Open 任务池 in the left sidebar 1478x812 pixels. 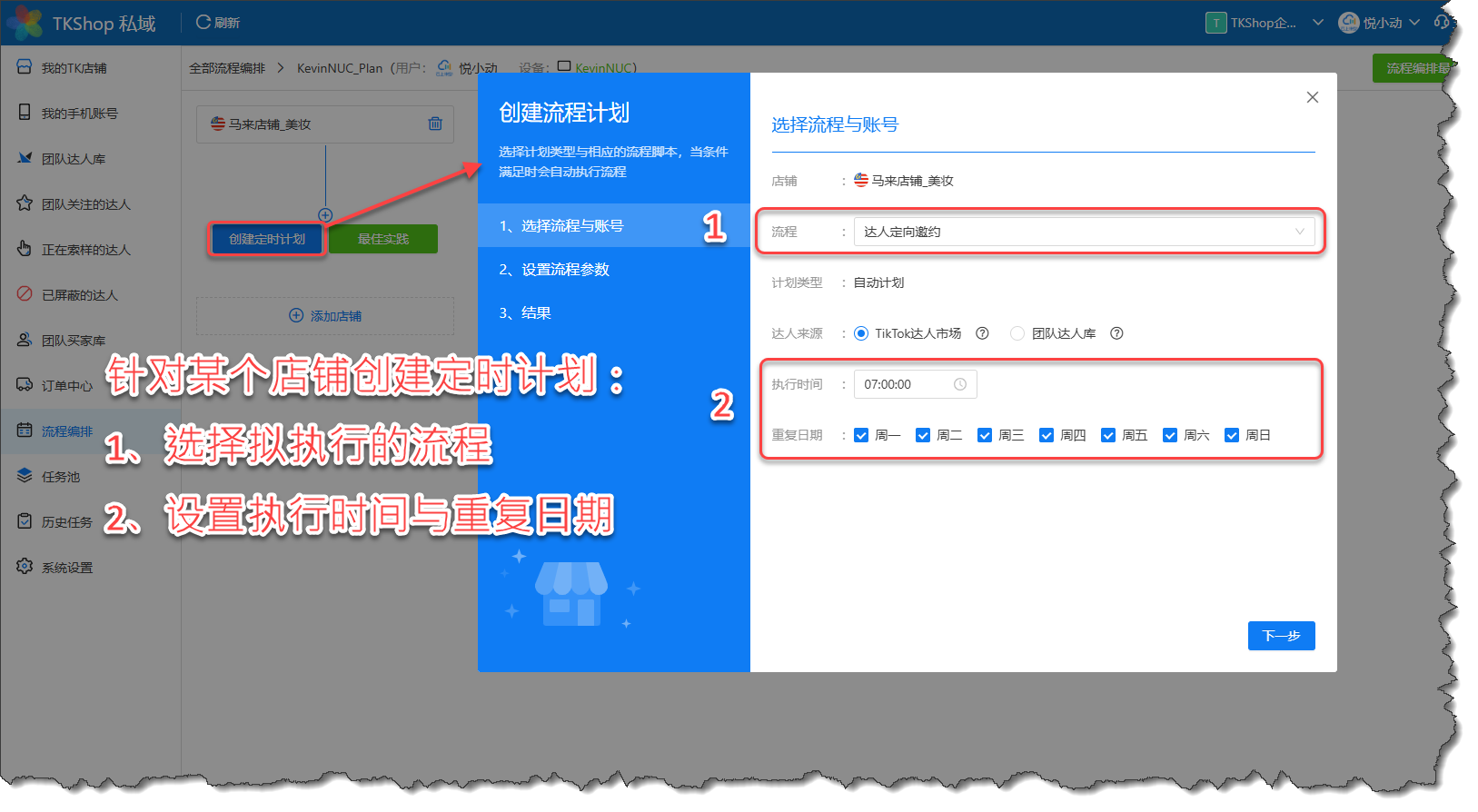pyautogui.click(x=61, y=477)
